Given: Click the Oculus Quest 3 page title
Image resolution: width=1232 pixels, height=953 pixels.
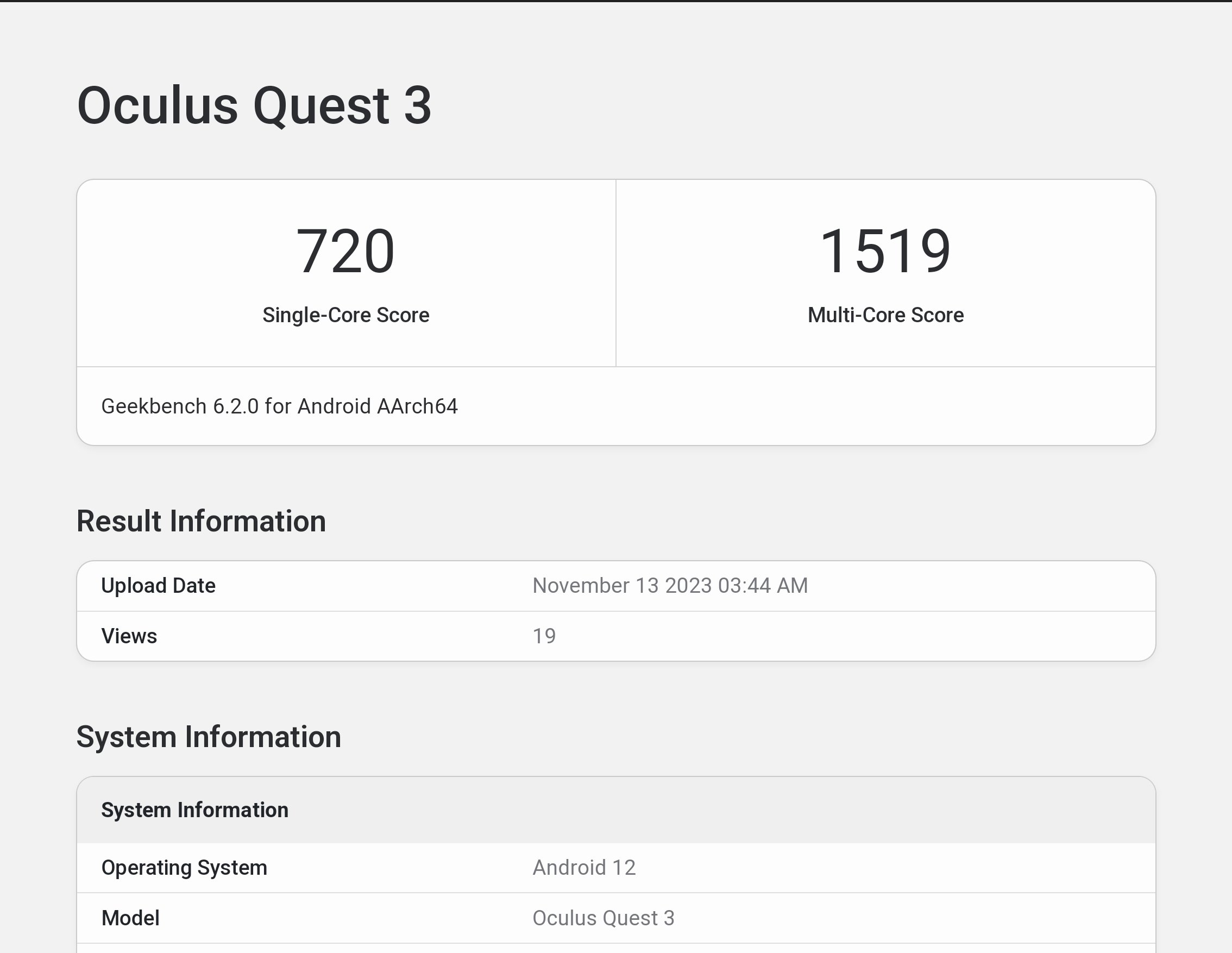Looking at the screenshot, I should (x=254, y=106).
